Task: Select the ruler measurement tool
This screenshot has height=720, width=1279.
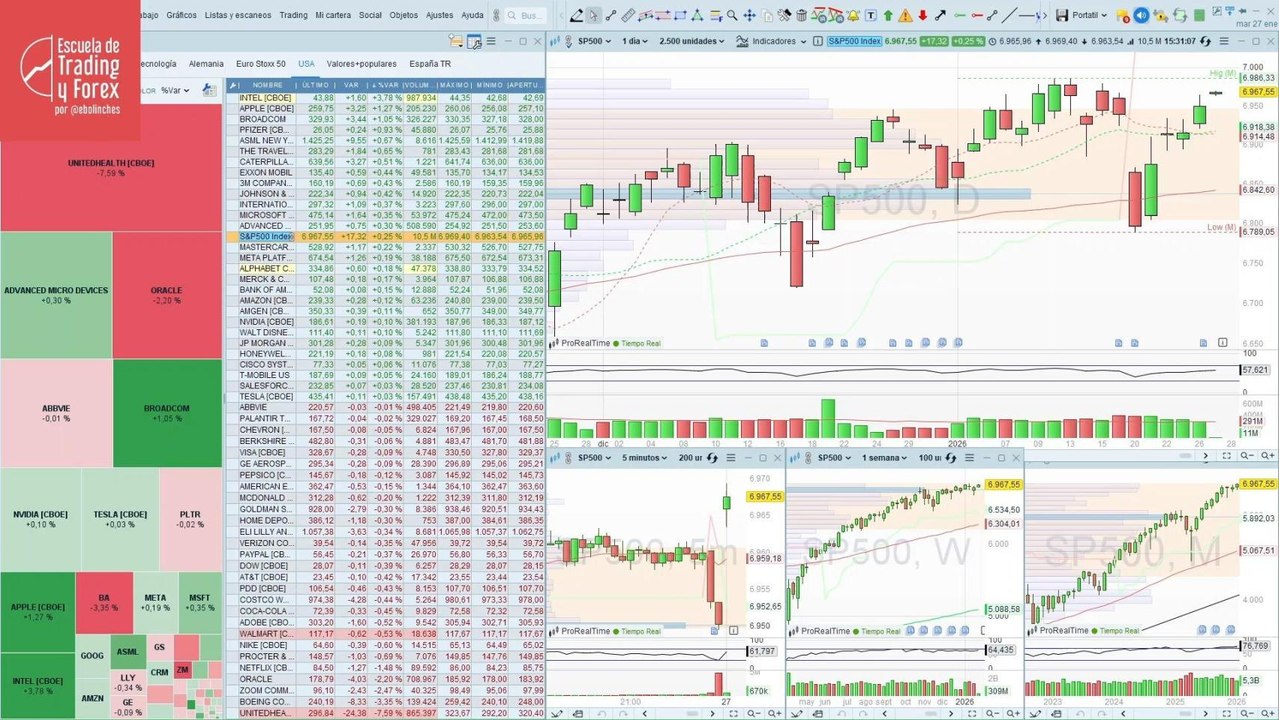Action: 628,15
